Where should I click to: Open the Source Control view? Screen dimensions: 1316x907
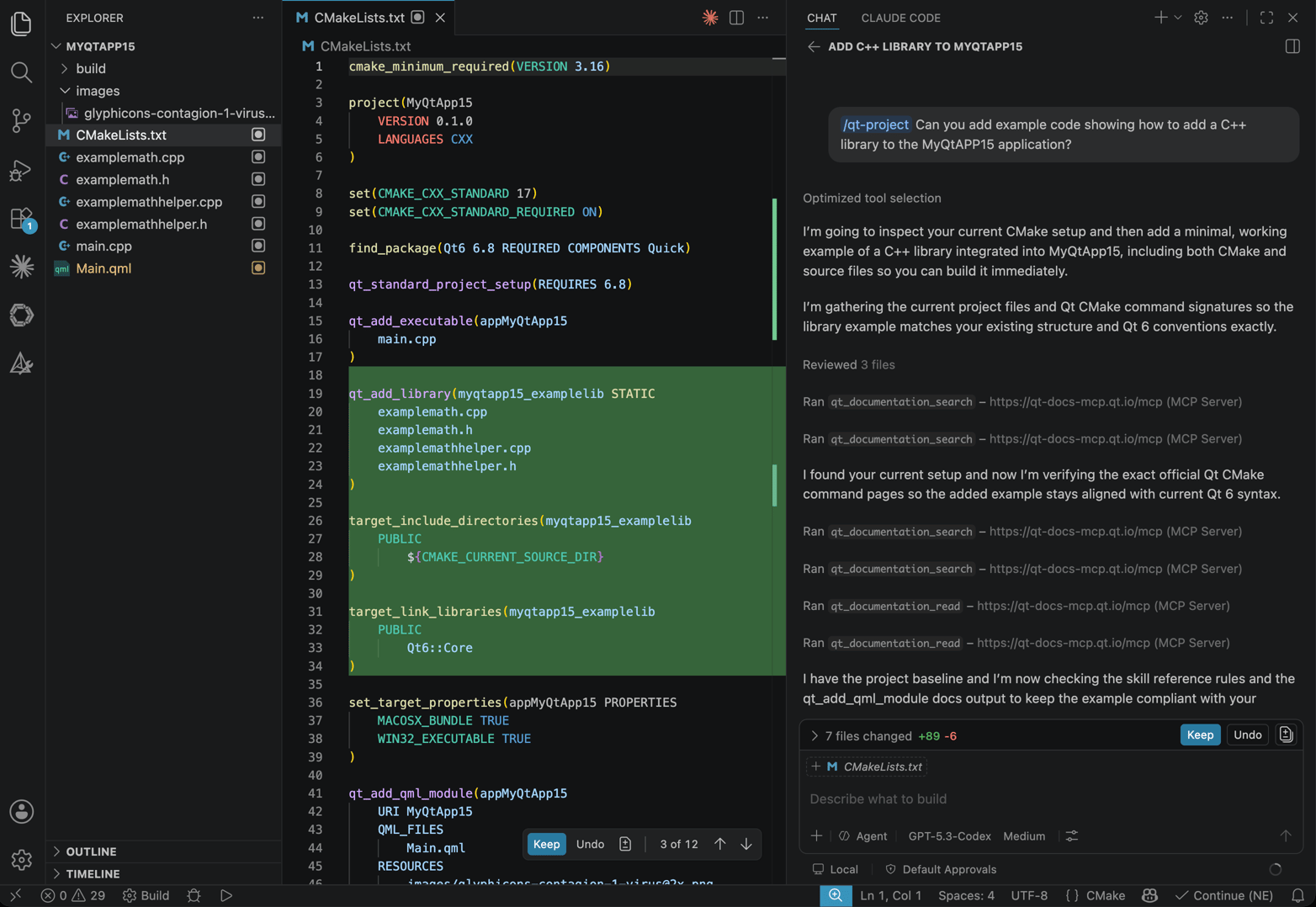[22, 121]
